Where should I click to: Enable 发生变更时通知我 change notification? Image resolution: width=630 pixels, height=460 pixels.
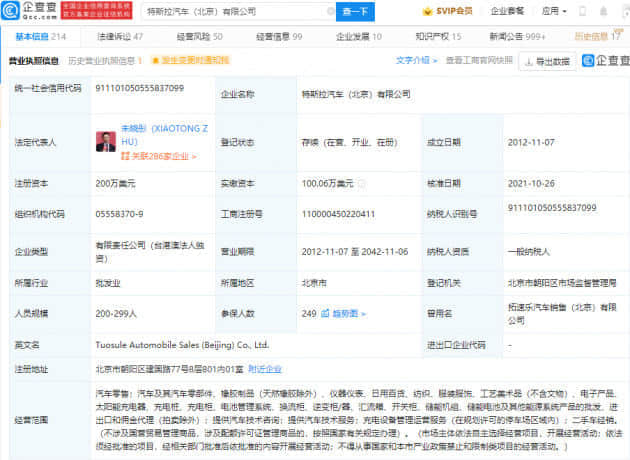190,60
